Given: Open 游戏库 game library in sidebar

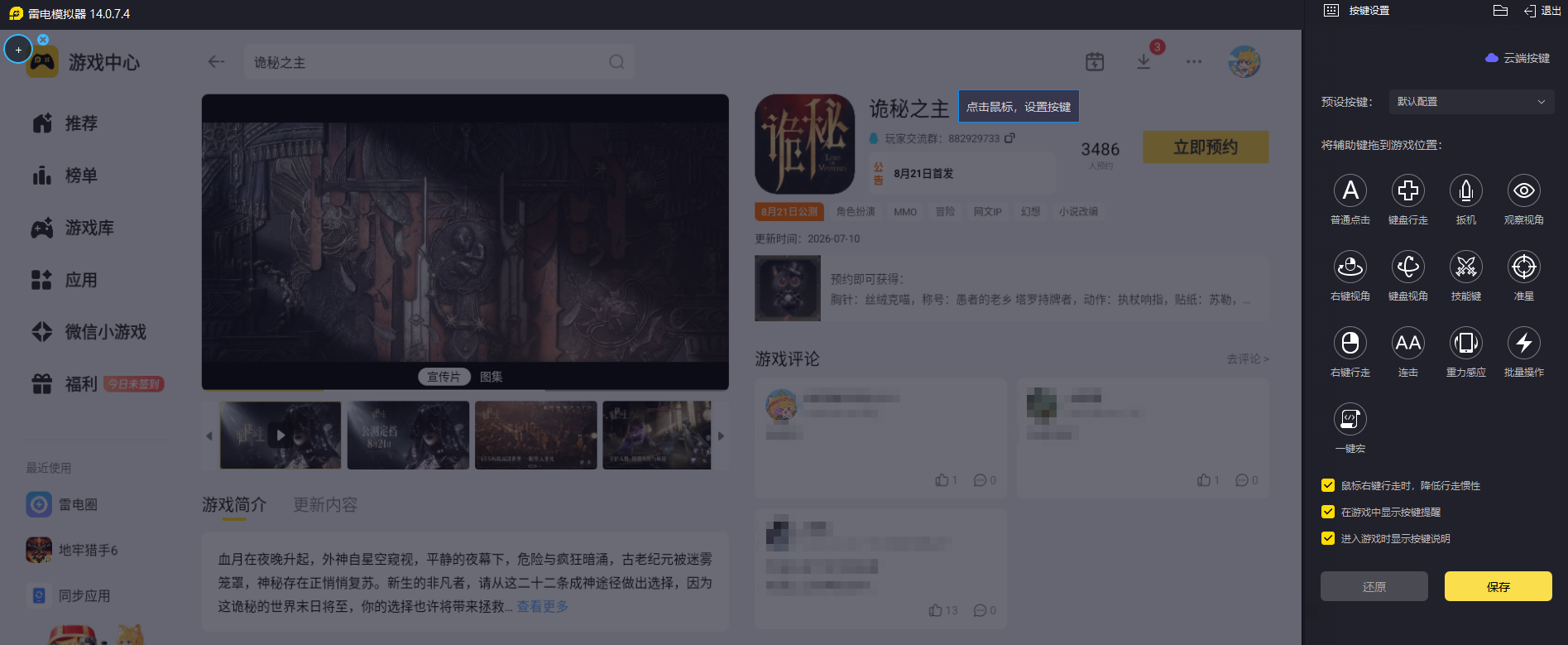Looking at the screenshot, I should pos(73,228).
